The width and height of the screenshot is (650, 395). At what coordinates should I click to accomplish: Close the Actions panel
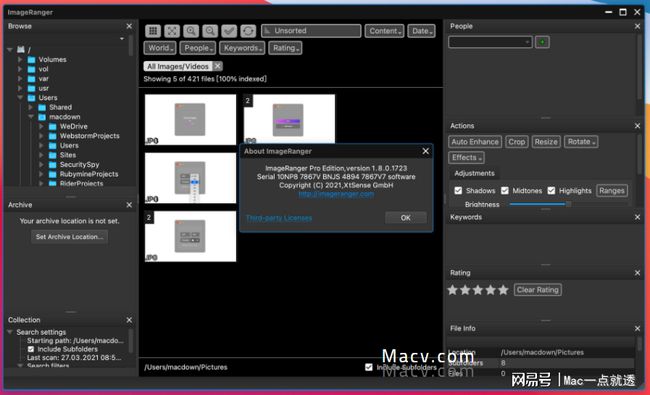pyautogui.click(x=638, y=126)
